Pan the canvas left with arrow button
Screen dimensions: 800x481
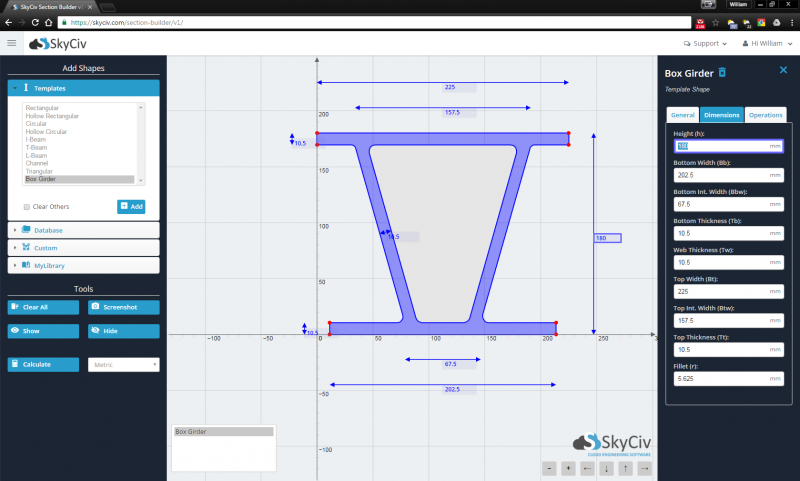(587, 468)
